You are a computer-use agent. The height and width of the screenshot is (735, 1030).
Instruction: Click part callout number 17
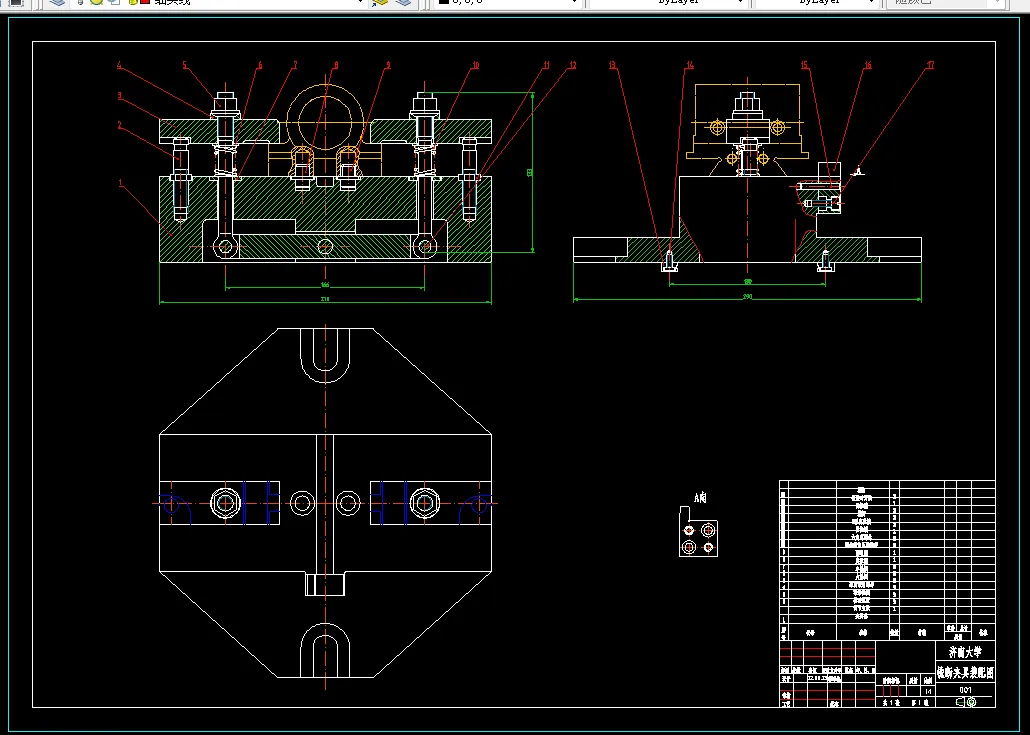[x=930, y=65]
